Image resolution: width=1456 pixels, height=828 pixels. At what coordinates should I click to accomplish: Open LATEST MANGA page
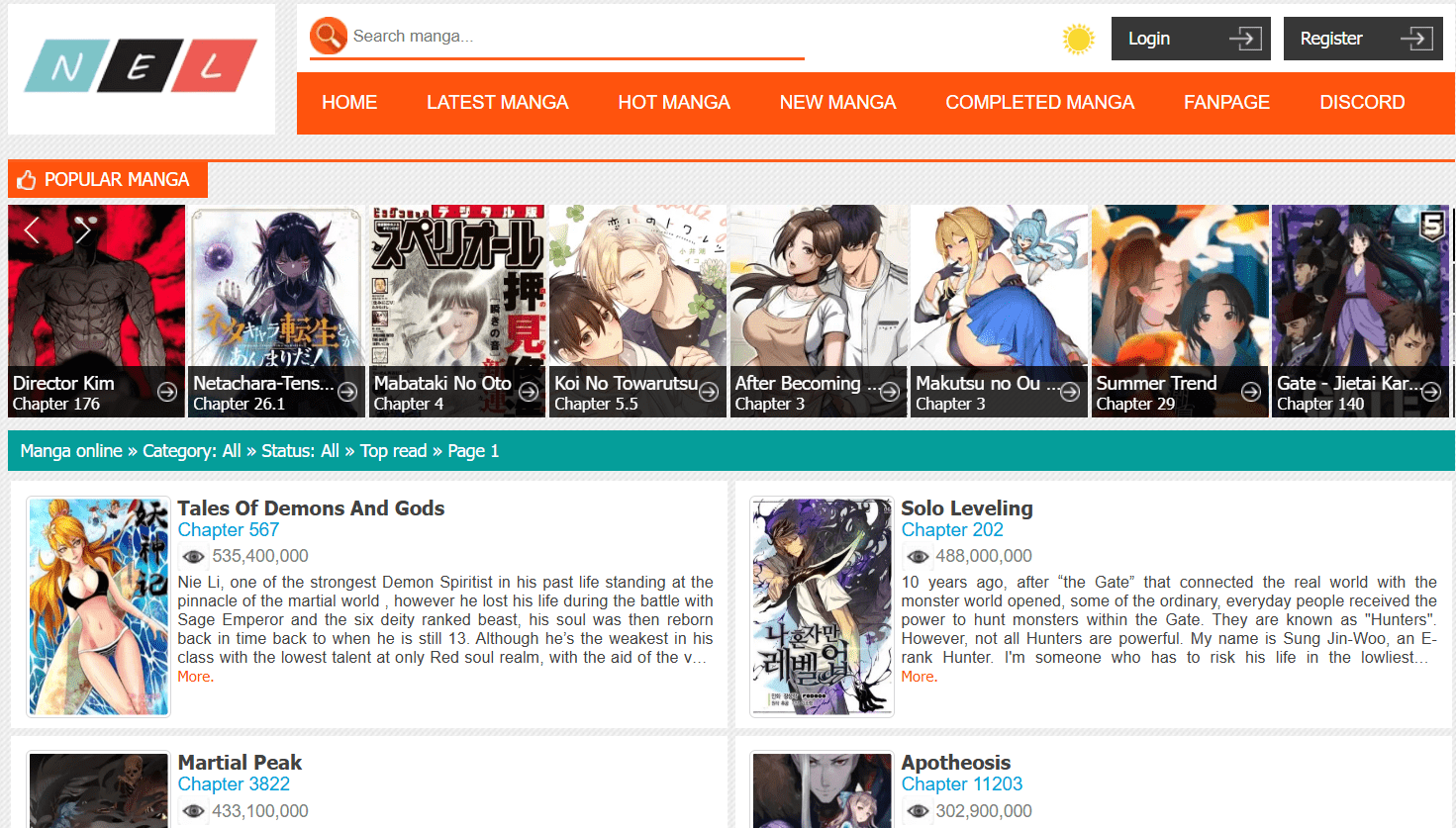[498, 103]
